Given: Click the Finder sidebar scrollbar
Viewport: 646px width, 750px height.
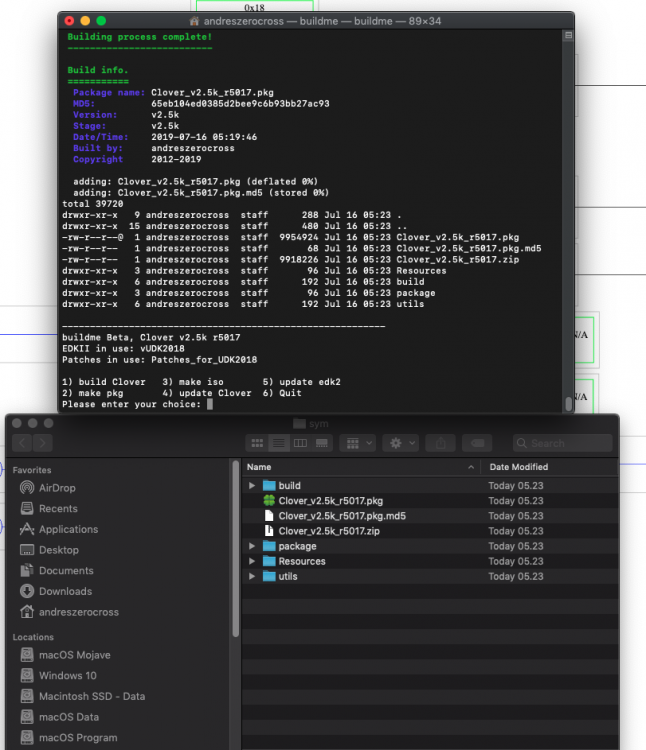Looking at the screenshot, I should (235, 549).
